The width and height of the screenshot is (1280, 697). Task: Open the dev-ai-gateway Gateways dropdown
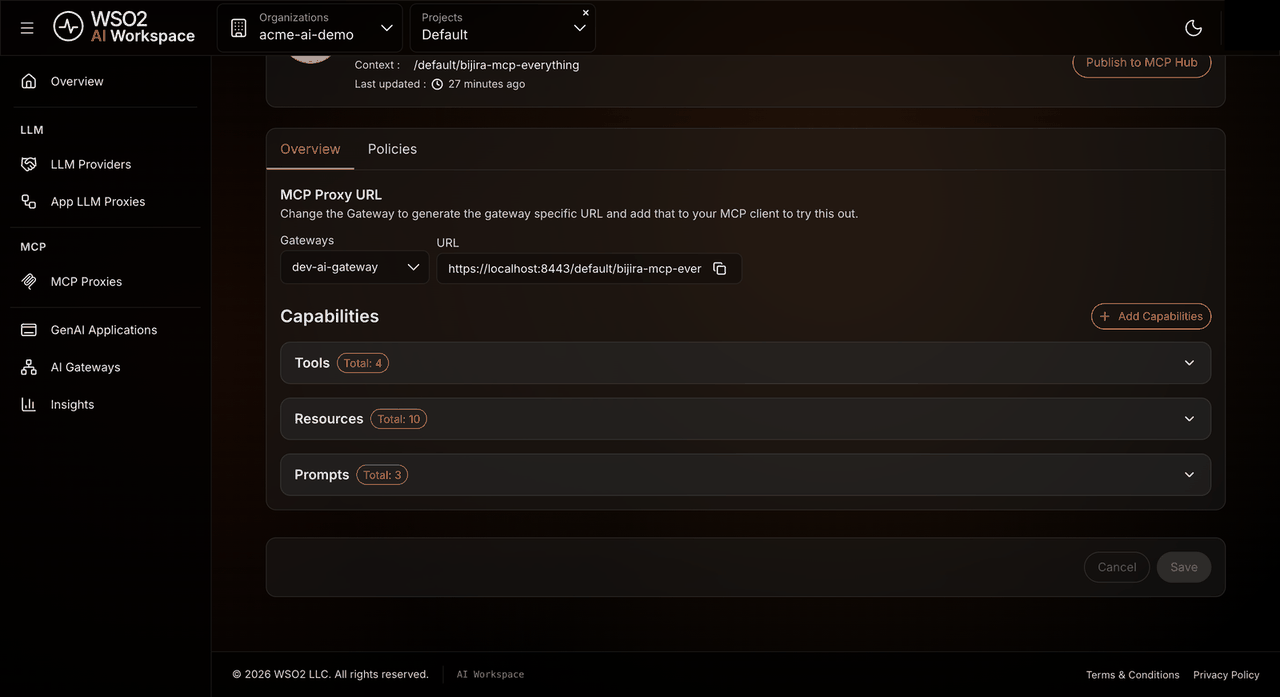click(355, 267)
